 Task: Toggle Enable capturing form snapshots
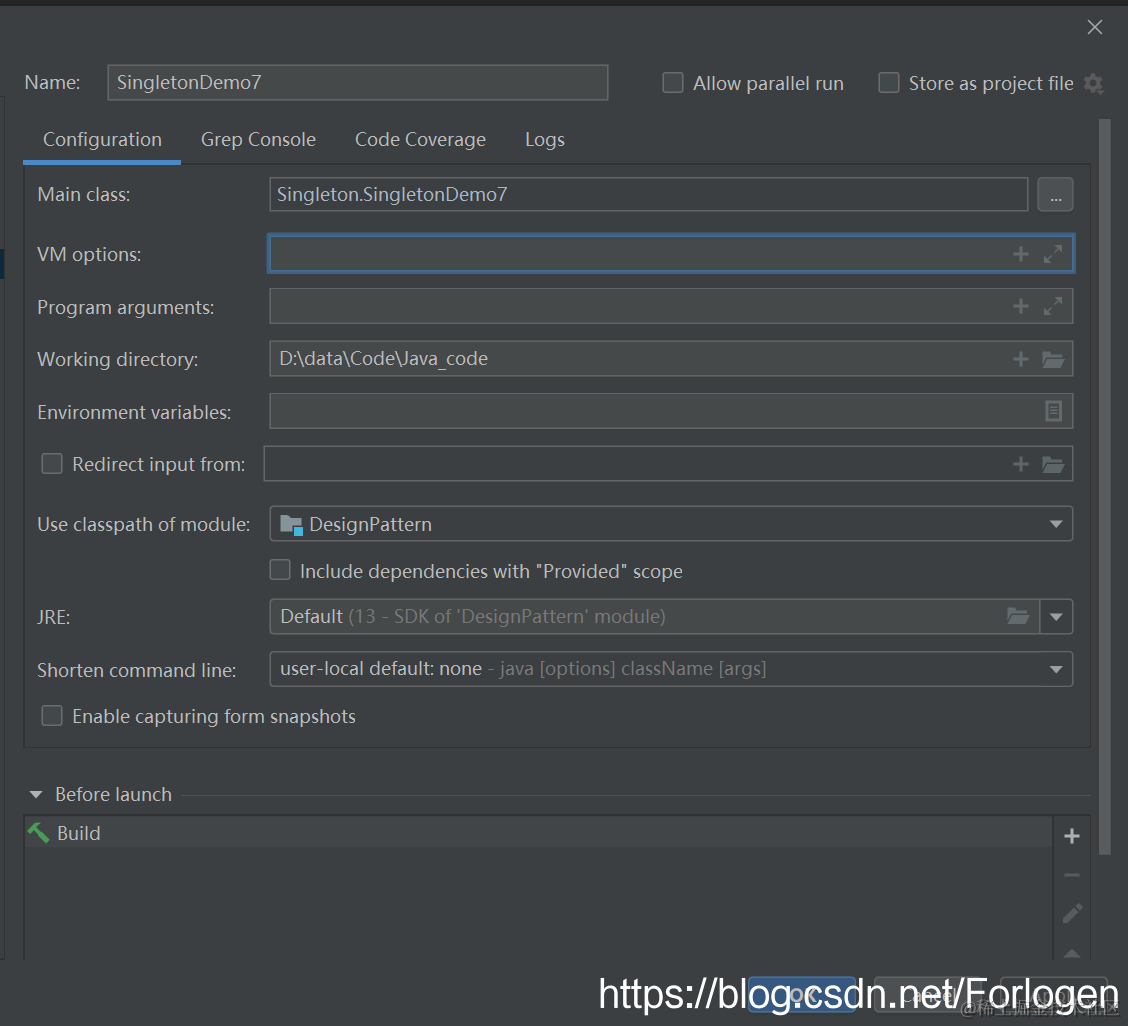[x=52, y=715]
